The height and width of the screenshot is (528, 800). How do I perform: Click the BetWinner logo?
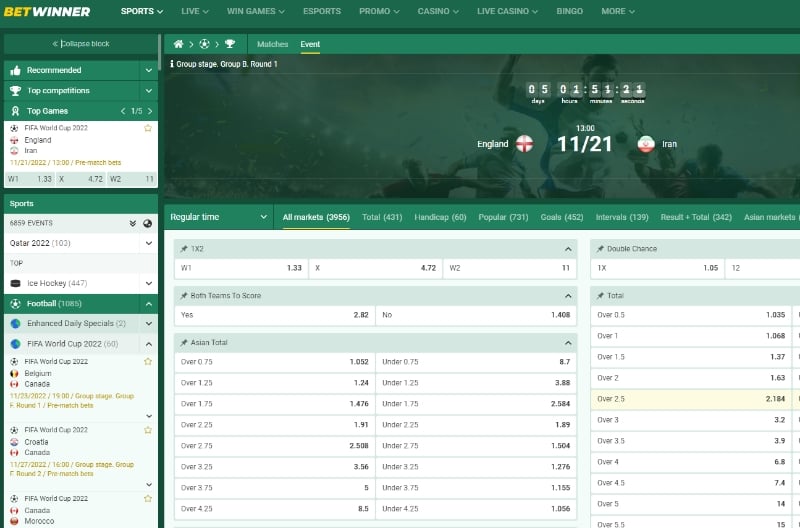click(x=47, y=11)
